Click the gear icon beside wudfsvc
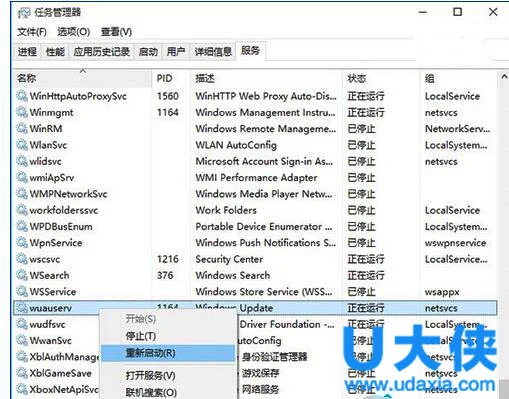The width and height of the screenshot is (509, 399). pyautogui.click(x=22, y=324)
